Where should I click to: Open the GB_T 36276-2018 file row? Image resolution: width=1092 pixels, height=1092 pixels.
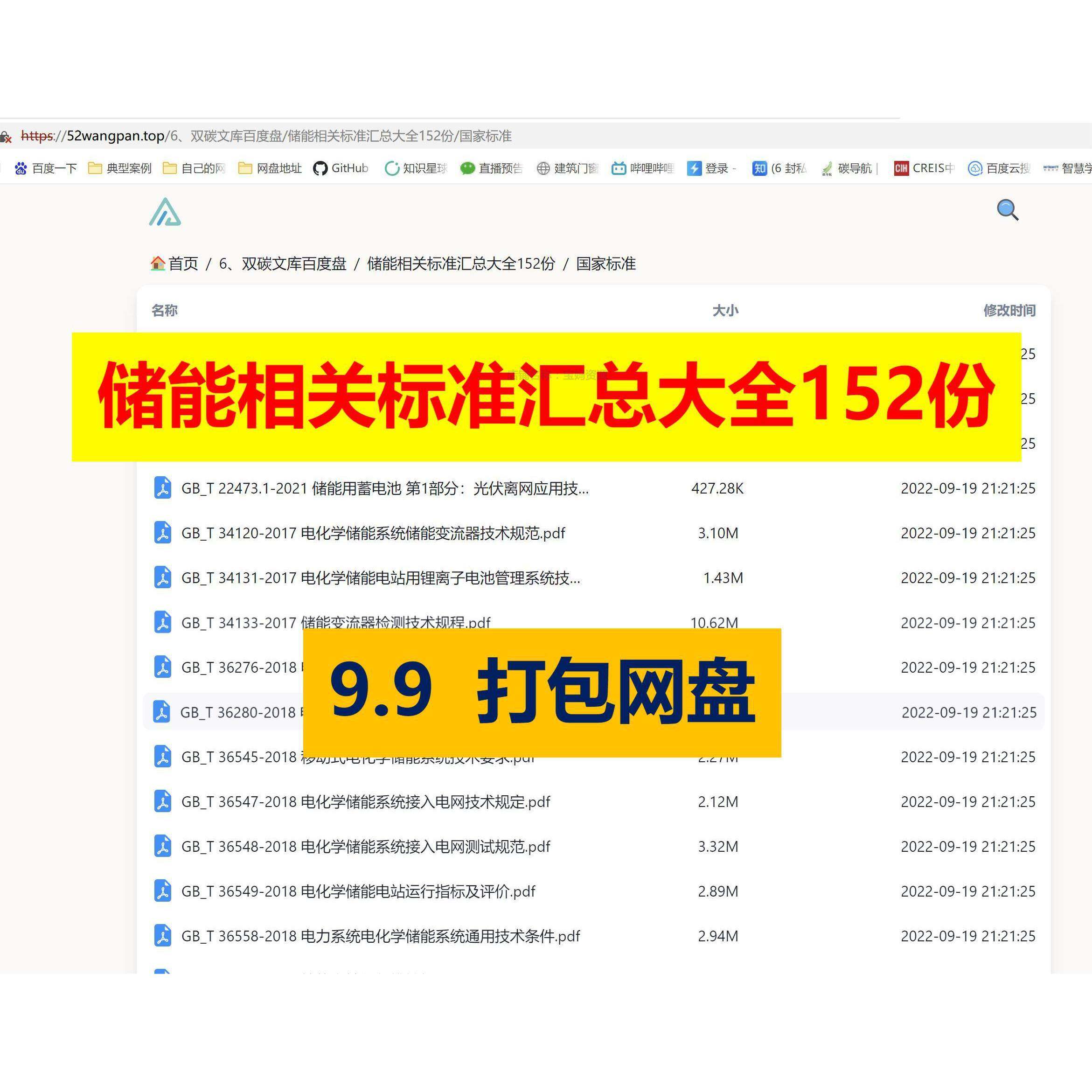pyautogui.click(x=593, y=667)
